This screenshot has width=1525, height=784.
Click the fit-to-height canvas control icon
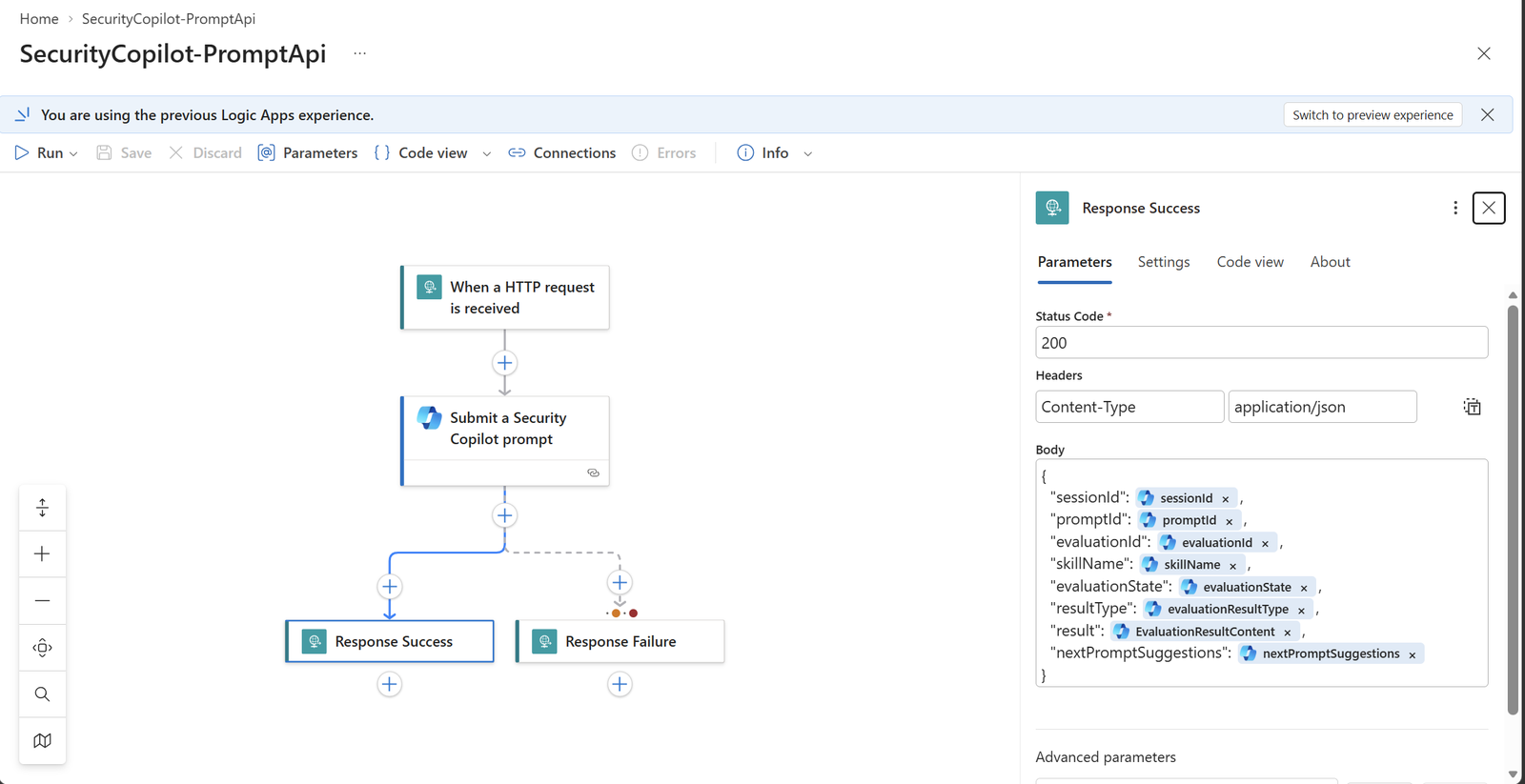tap(42, 508)
